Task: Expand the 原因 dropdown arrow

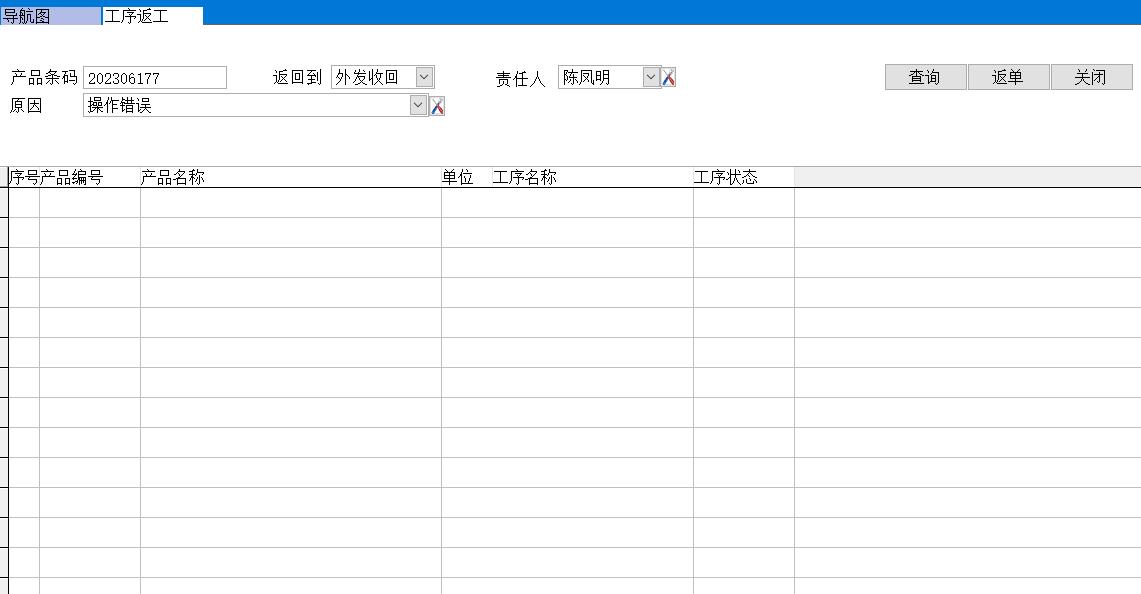Action: [418, 105]
